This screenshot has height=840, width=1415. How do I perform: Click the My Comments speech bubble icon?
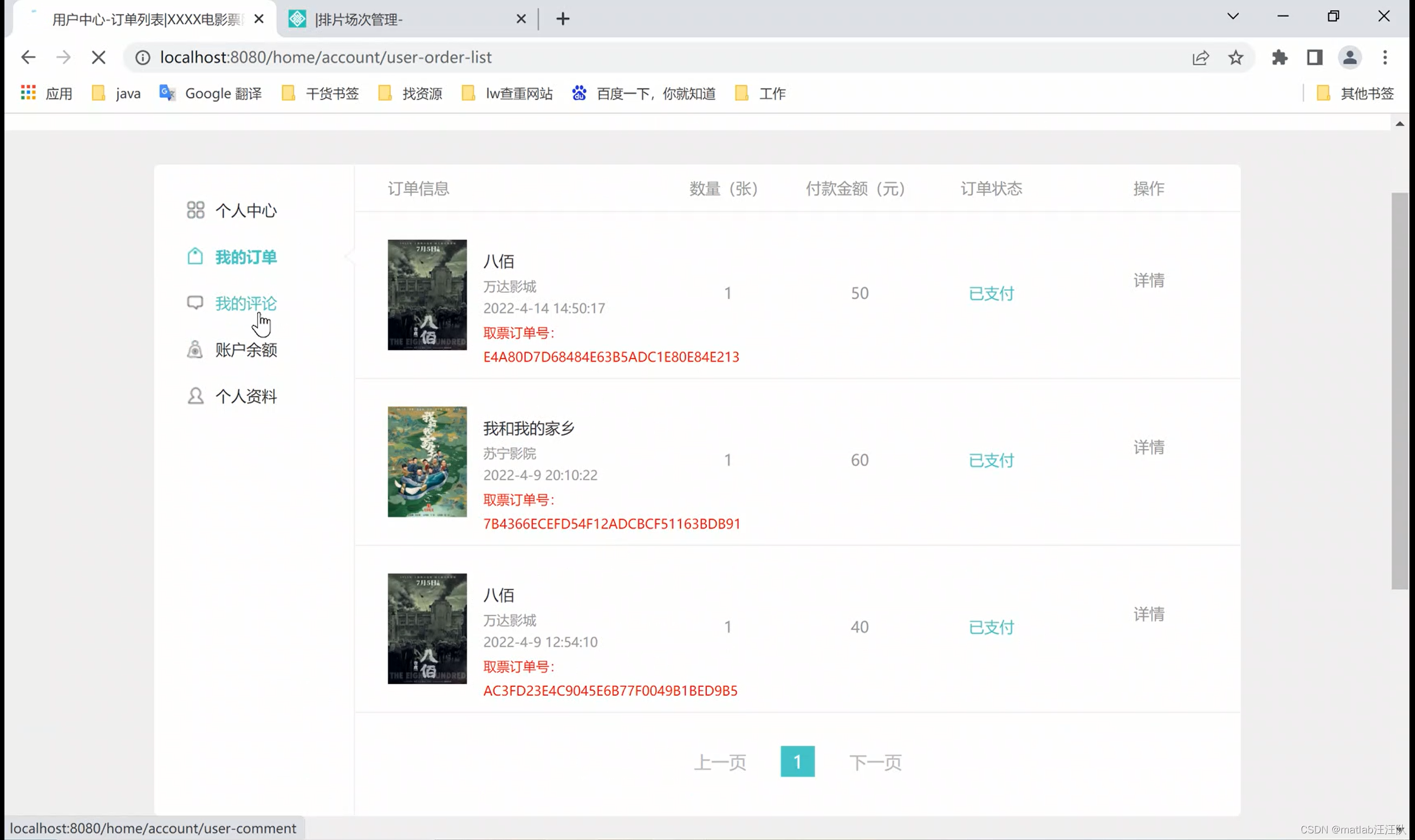point(195,303)
